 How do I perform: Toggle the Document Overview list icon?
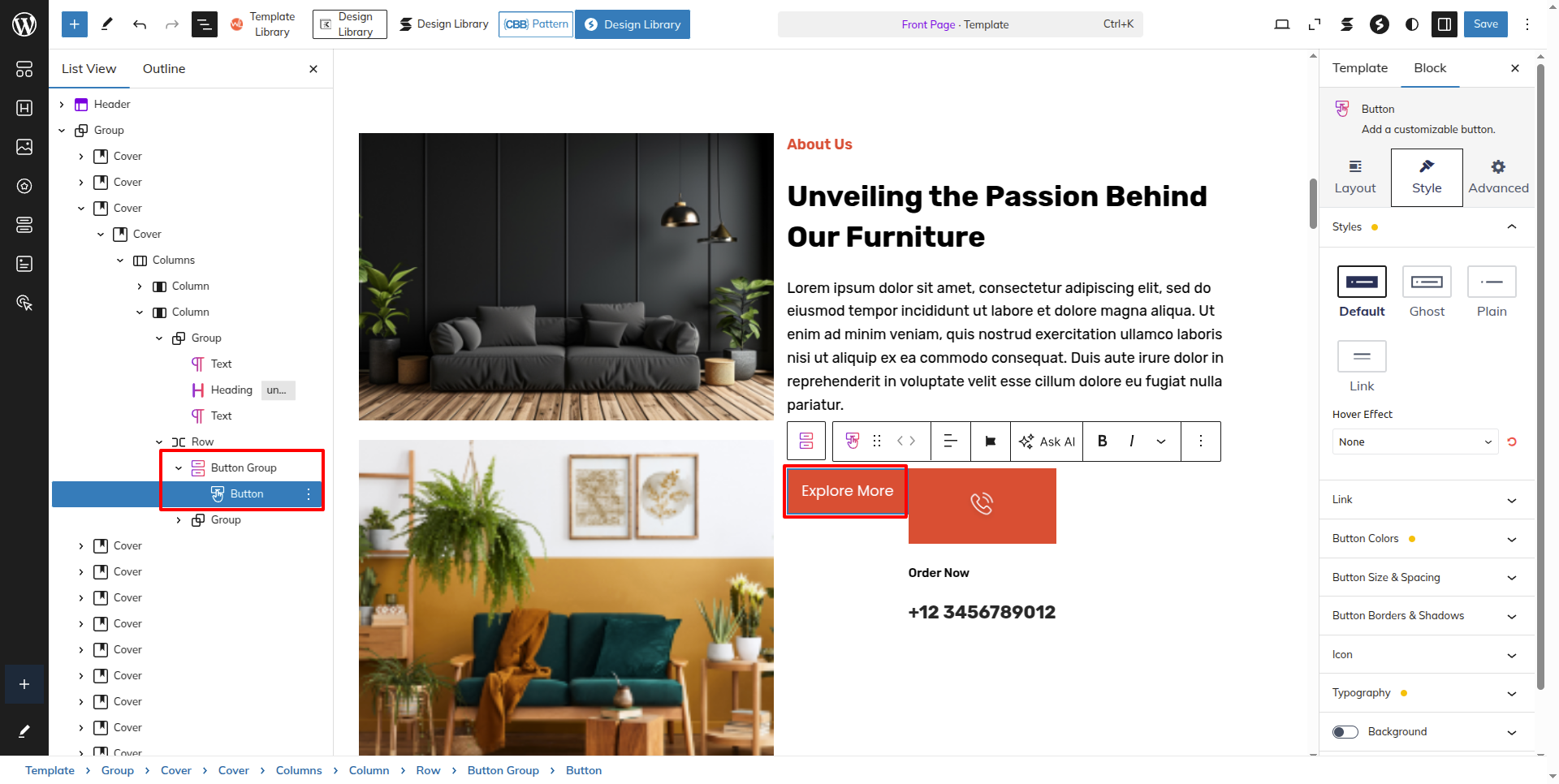[x=205, y=24]
